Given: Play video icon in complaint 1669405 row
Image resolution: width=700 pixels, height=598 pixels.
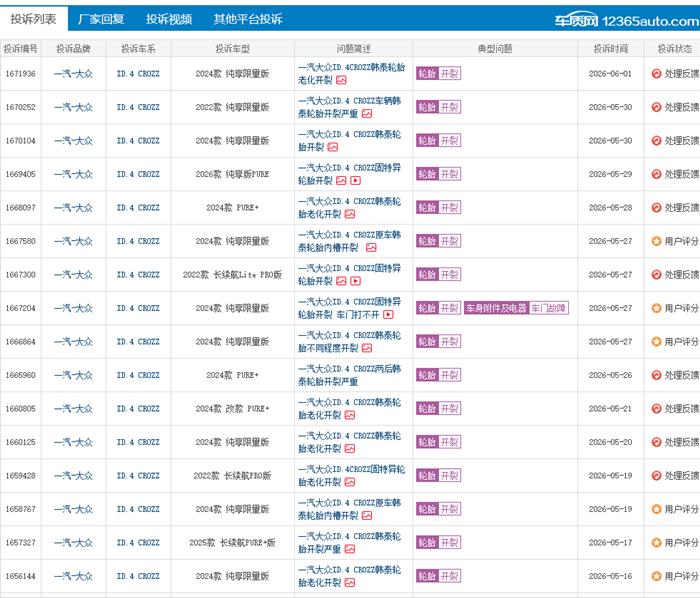Looking at the screenshot, I should click(355, 181).
